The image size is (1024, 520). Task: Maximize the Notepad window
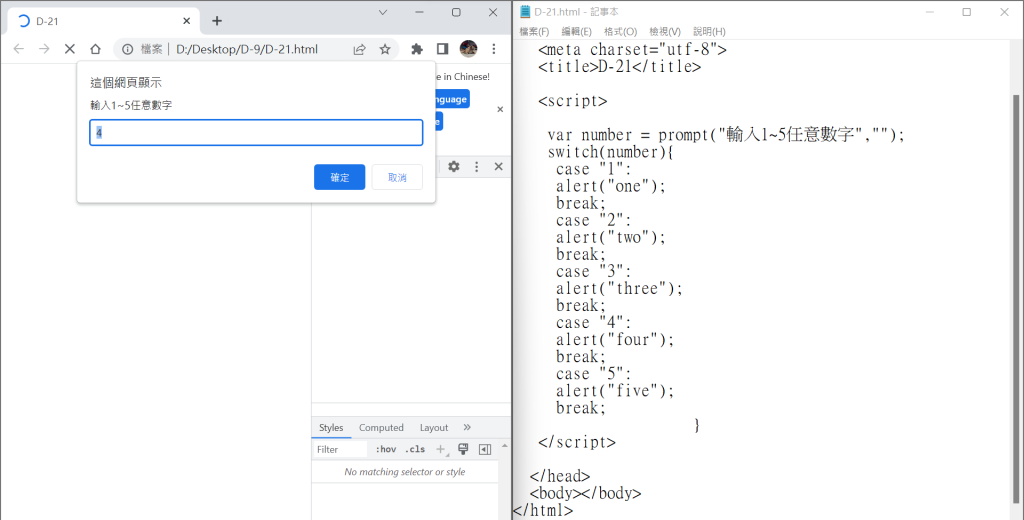(967, 12)
